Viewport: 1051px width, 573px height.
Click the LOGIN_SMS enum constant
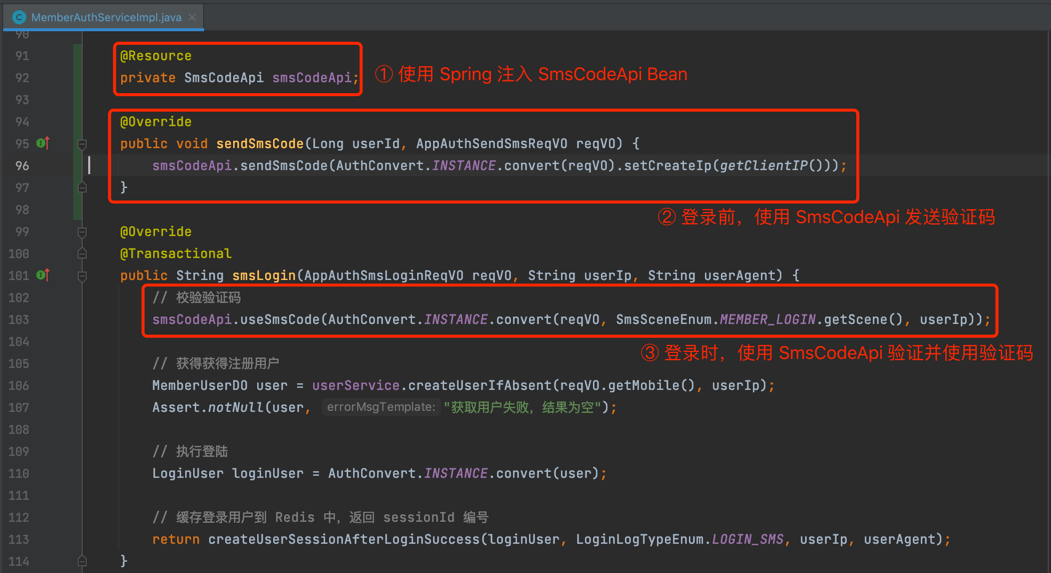point(747,539)
